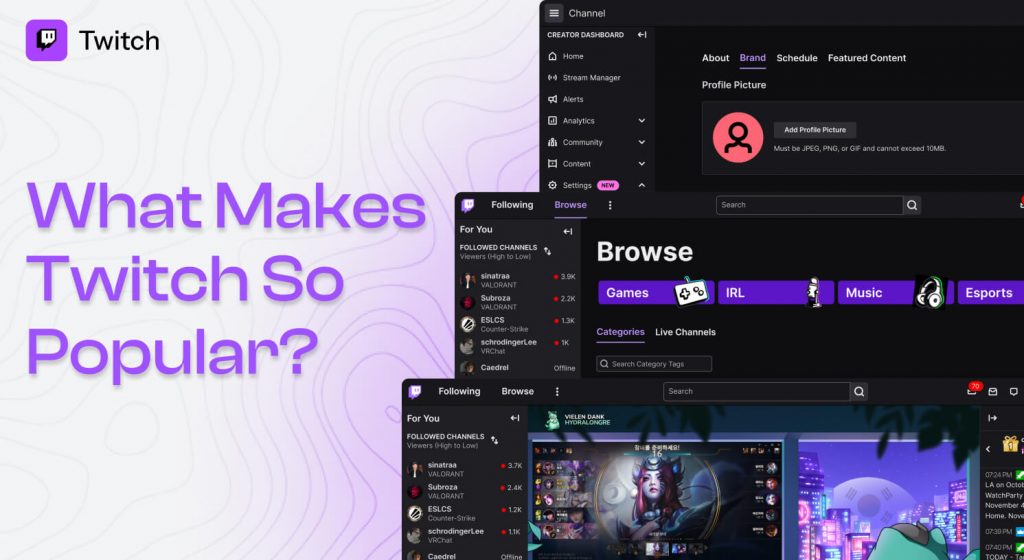Expand the Analytics section chevron
Screen dimensions: 1024x560
641,121
